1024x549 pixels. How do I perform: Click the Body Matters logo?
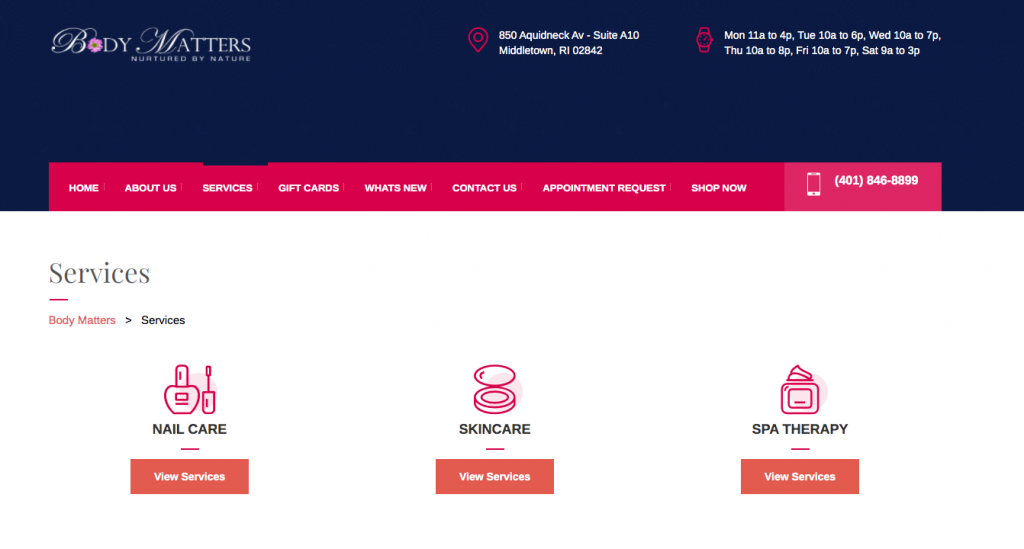[151, 44]
